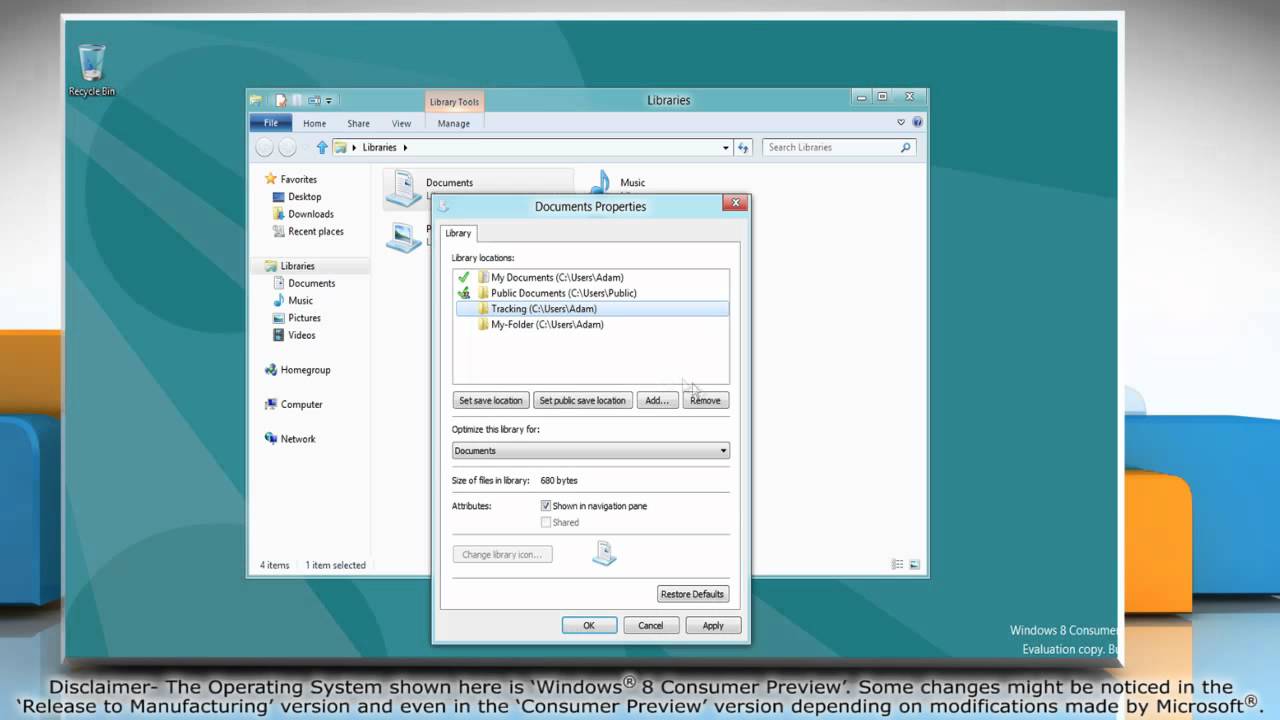
Task: Close the Documents Properties dialog
Action: [735, 203]
